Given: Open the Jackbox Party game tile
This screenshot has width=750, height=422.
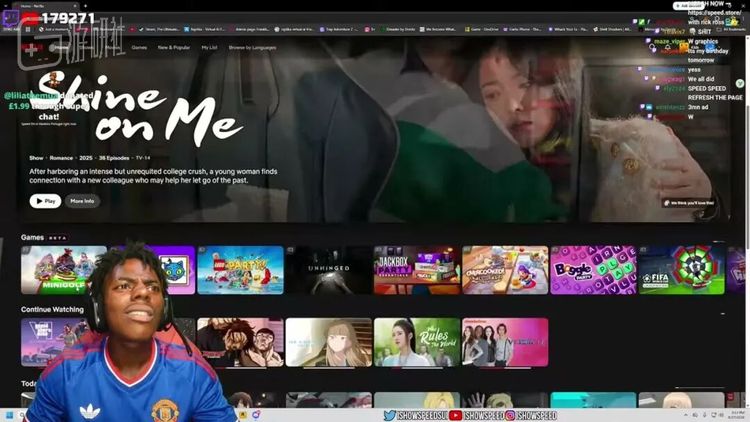Looking at the screenshot, I should (x=417, y=270).
